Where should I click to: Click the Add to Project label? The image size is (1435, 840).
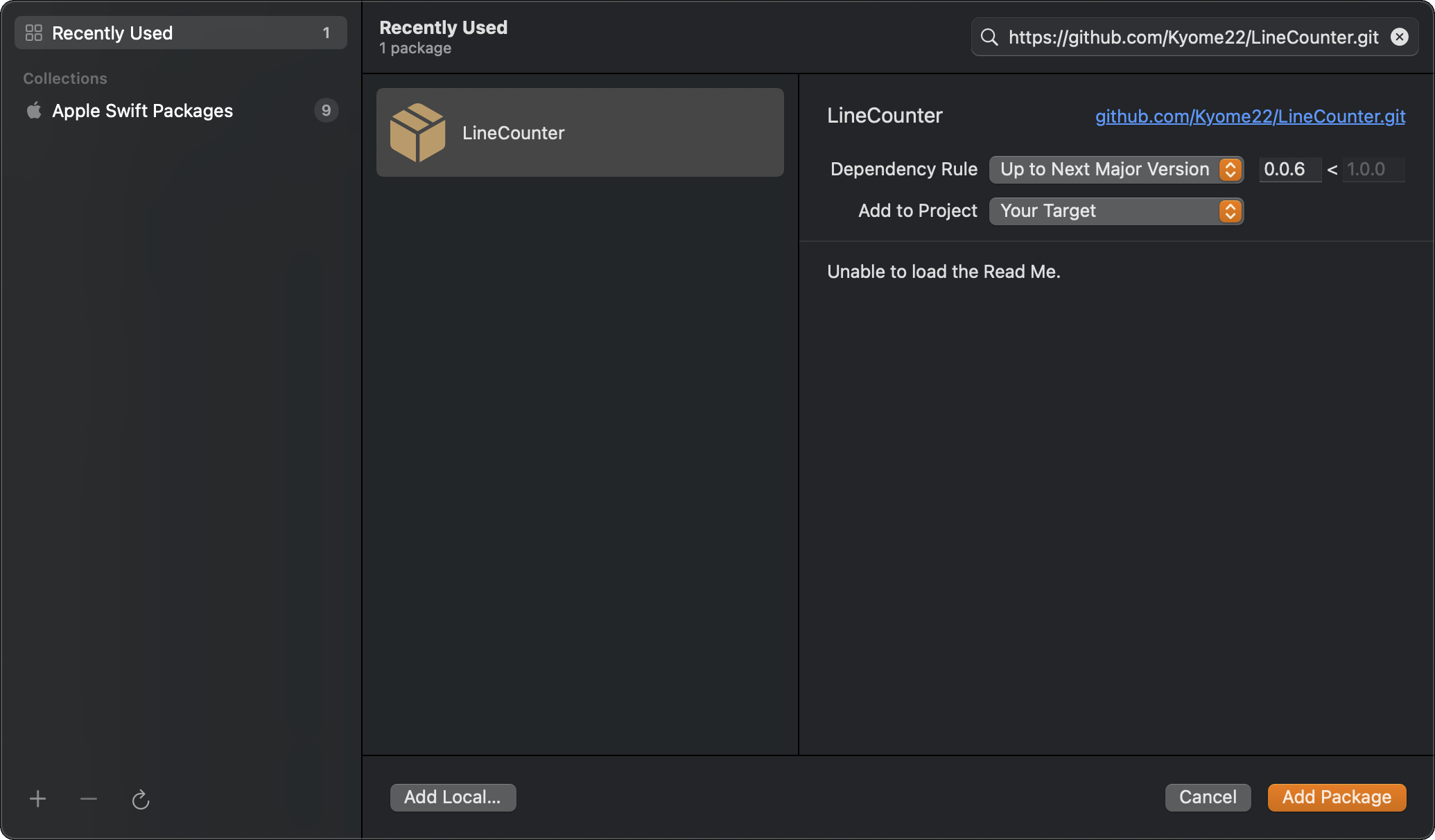point(918,211)
